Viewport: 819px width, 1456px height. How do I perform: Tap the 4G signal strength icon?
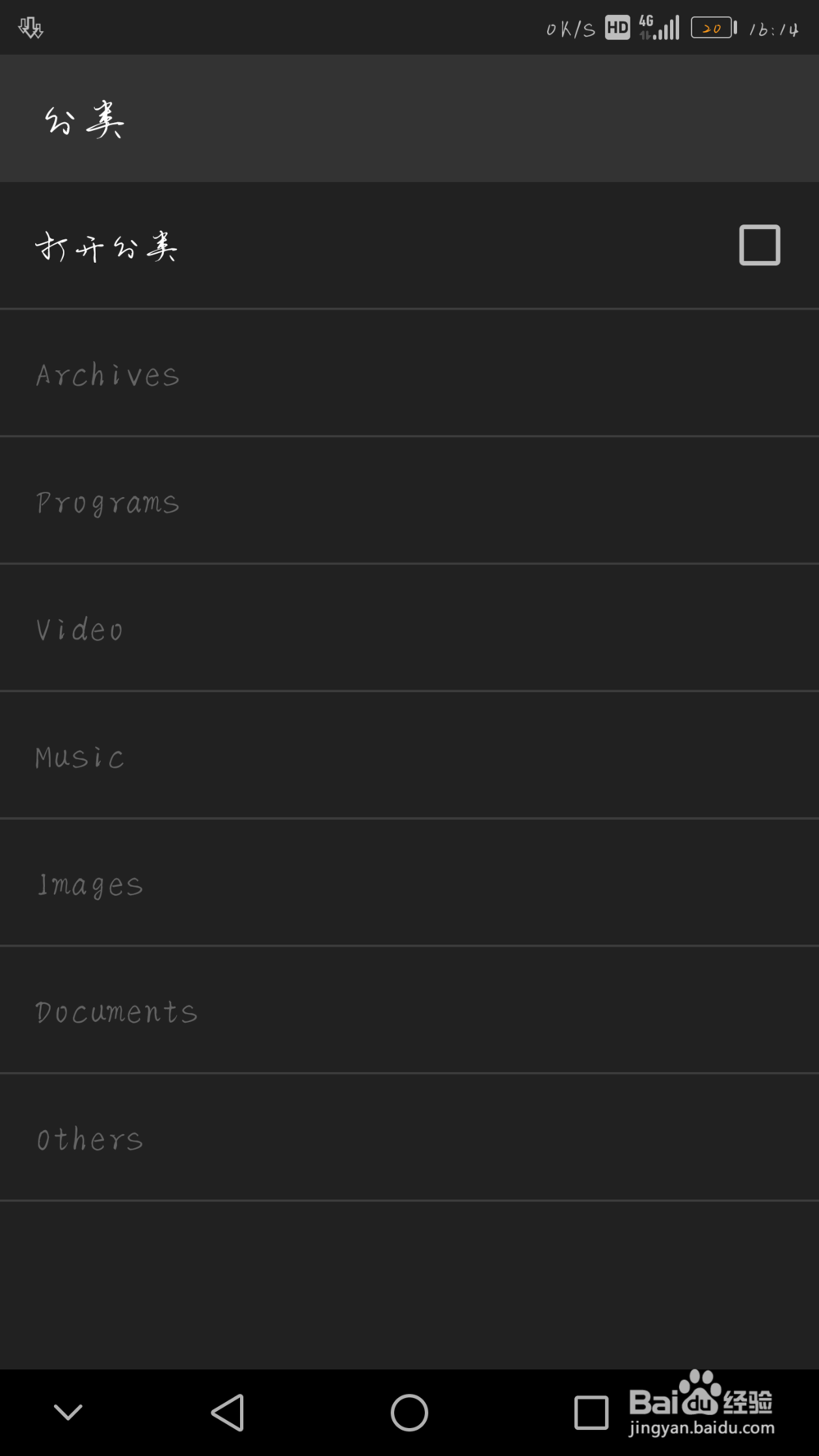pyautogui.click(x=659, y=27)
